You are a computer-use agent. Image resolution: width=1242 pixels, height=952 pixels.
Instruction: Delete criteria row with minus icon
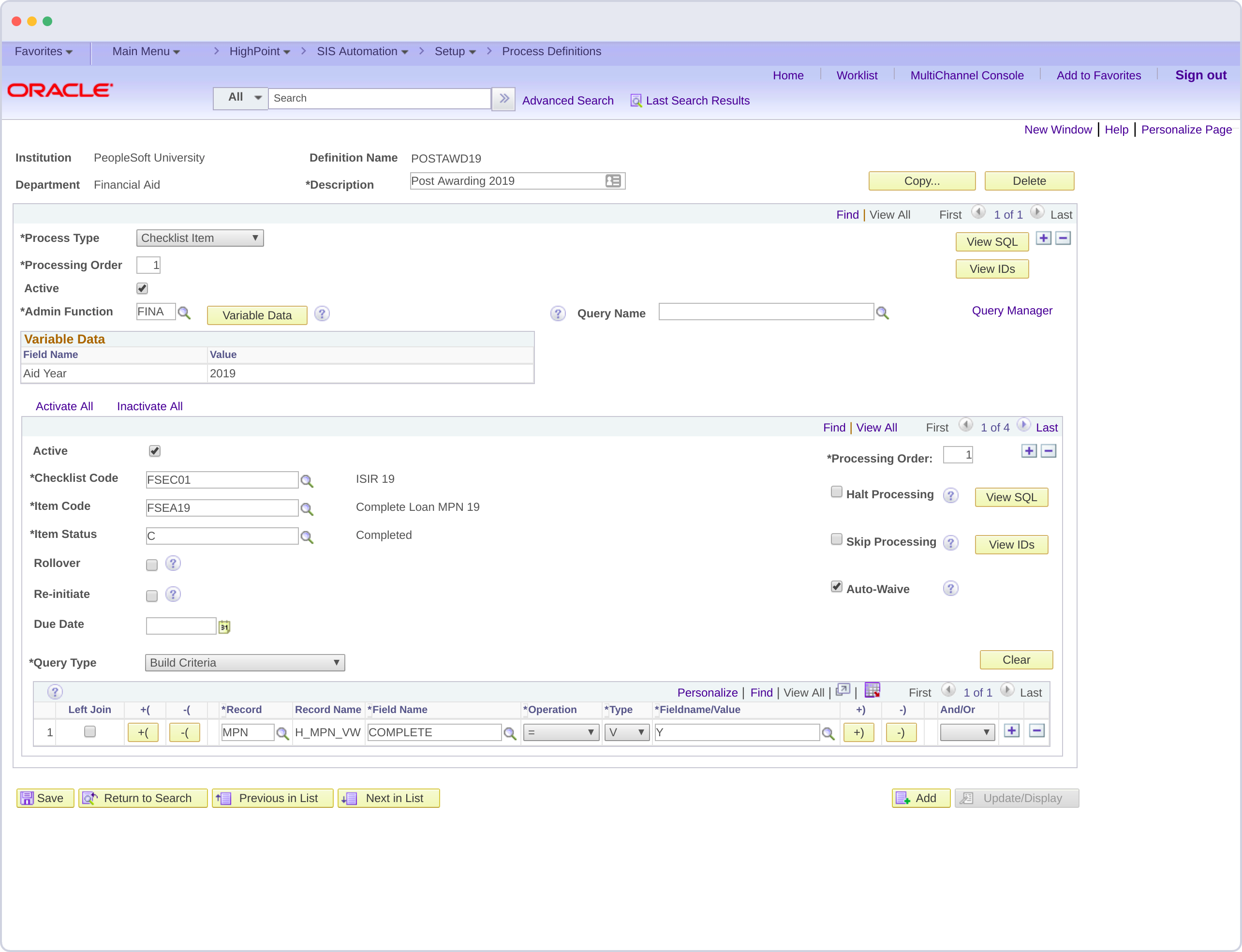(x=1036, y=731)
